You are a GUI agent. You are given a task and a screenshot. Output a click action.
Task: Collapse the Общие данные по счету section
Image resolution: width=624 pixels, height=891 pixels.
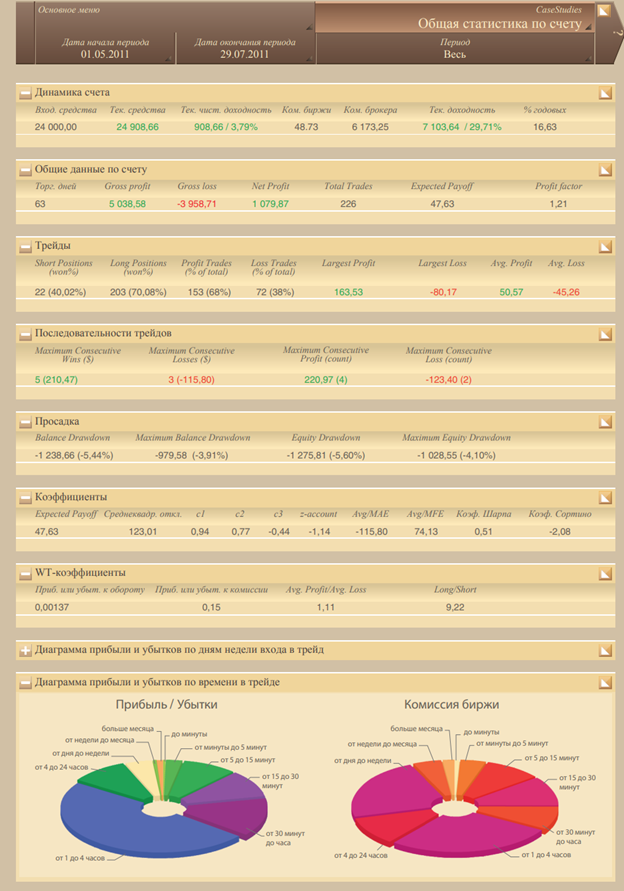25,170
